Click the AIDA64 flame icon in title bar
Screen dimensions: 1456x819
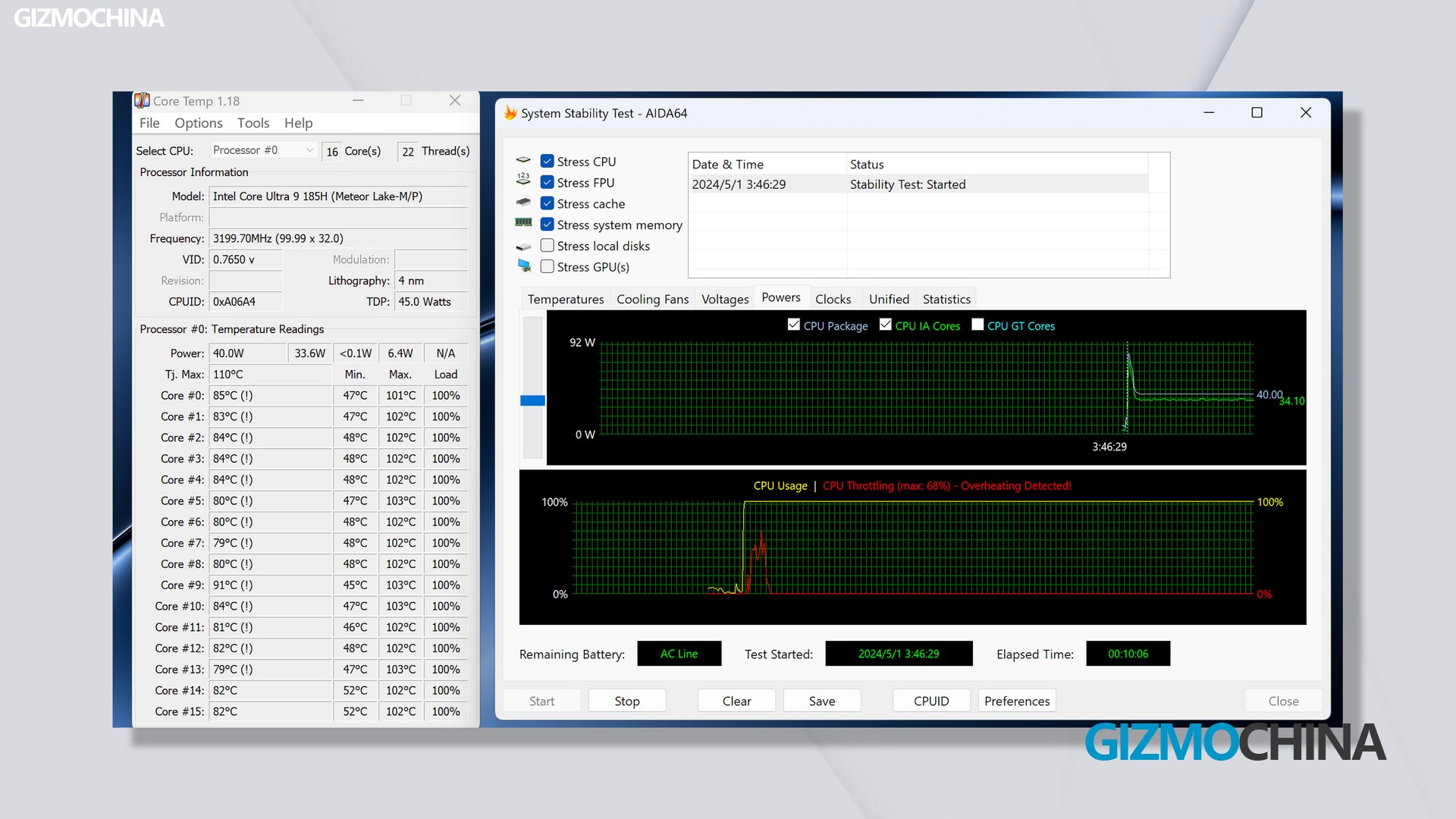[x=510, y=113]
